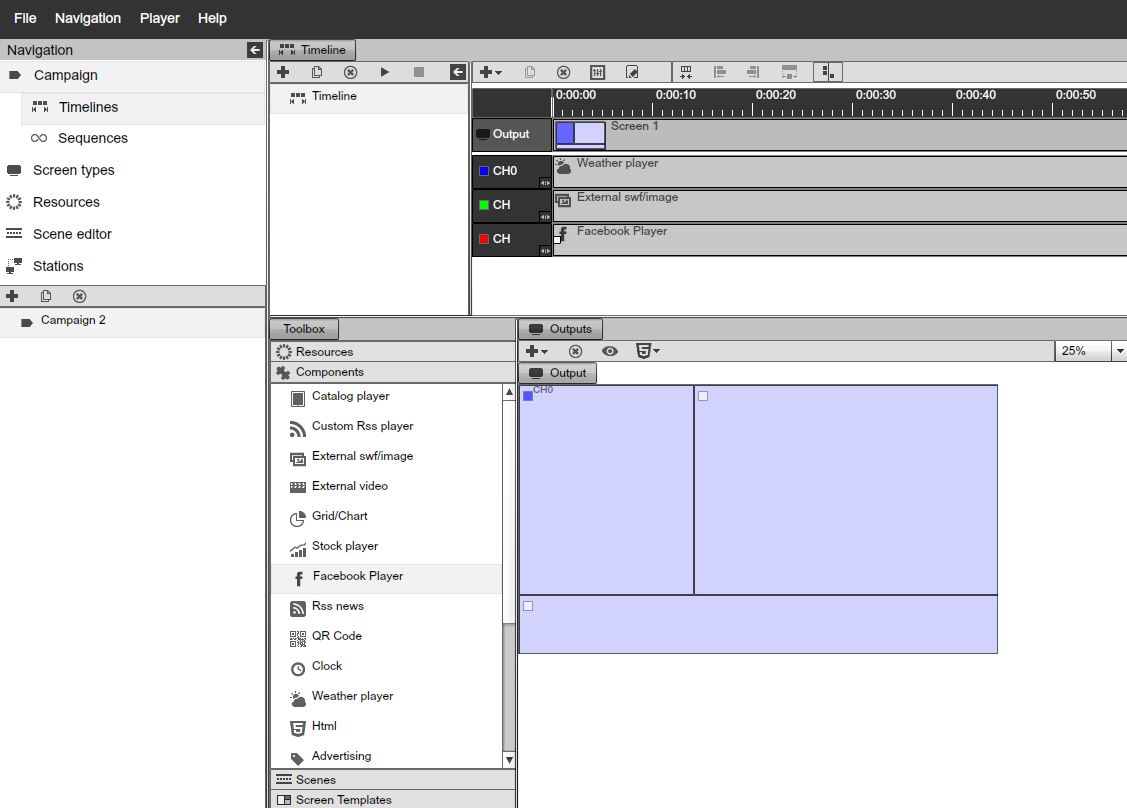Click the External video component icon
This screenshot has width=1127, height=808.
pyautogui.click(x=297, y=487)
